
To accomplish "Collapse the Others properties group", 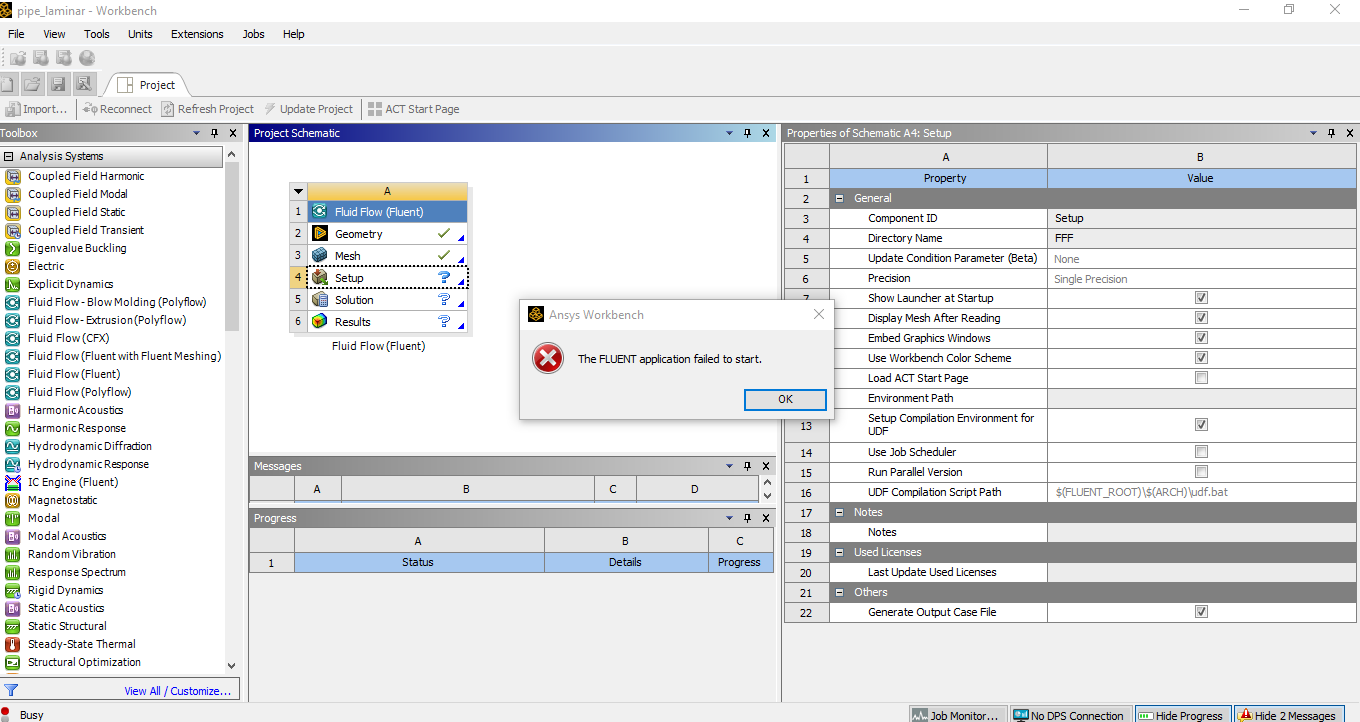I will pyautogui.click(x=839, y=592).
